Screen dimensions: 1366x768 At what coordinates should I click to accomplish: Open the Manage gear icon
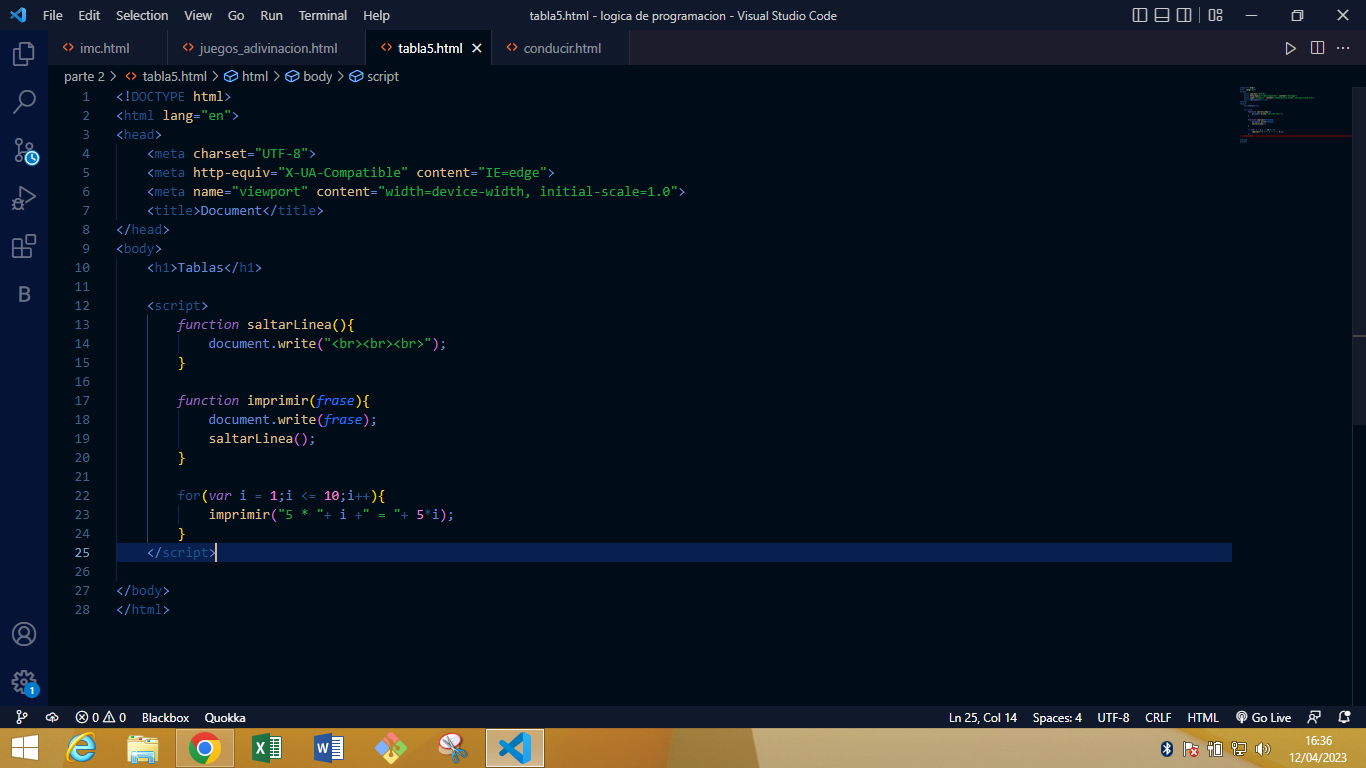pyautogui.click(x=24, y=683)
